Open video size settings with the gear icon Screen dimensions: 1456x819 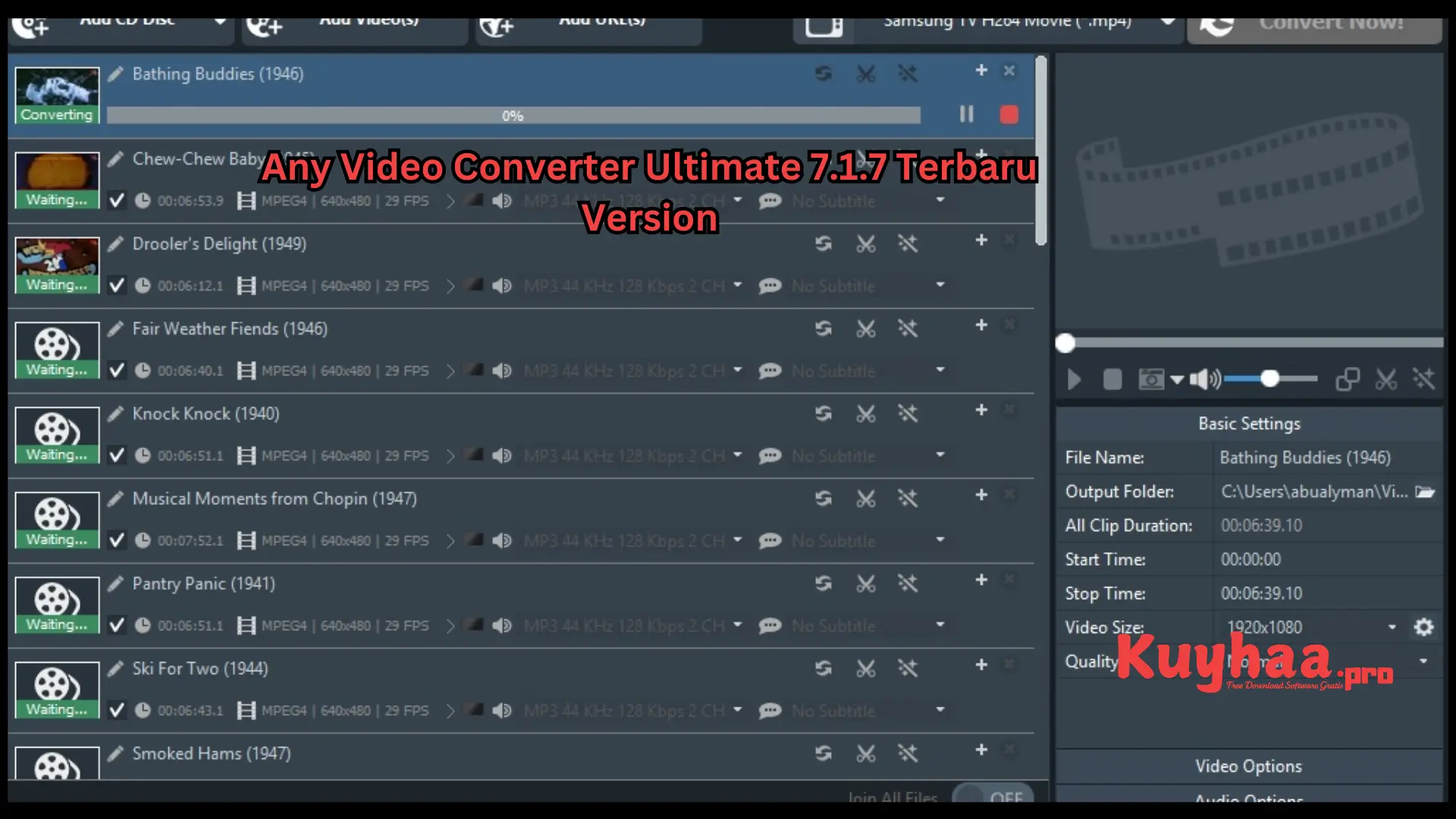point(1424,627)
